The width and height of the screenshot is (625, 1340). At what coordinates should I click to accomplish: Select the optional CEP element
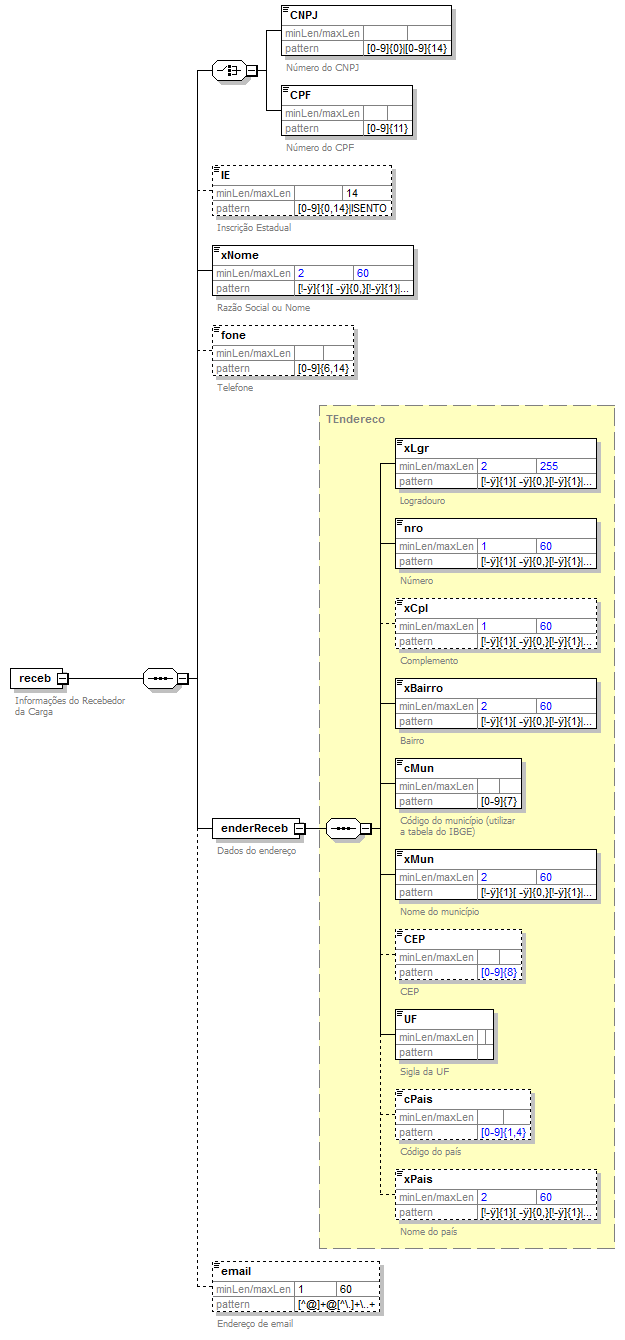(459, 955)
